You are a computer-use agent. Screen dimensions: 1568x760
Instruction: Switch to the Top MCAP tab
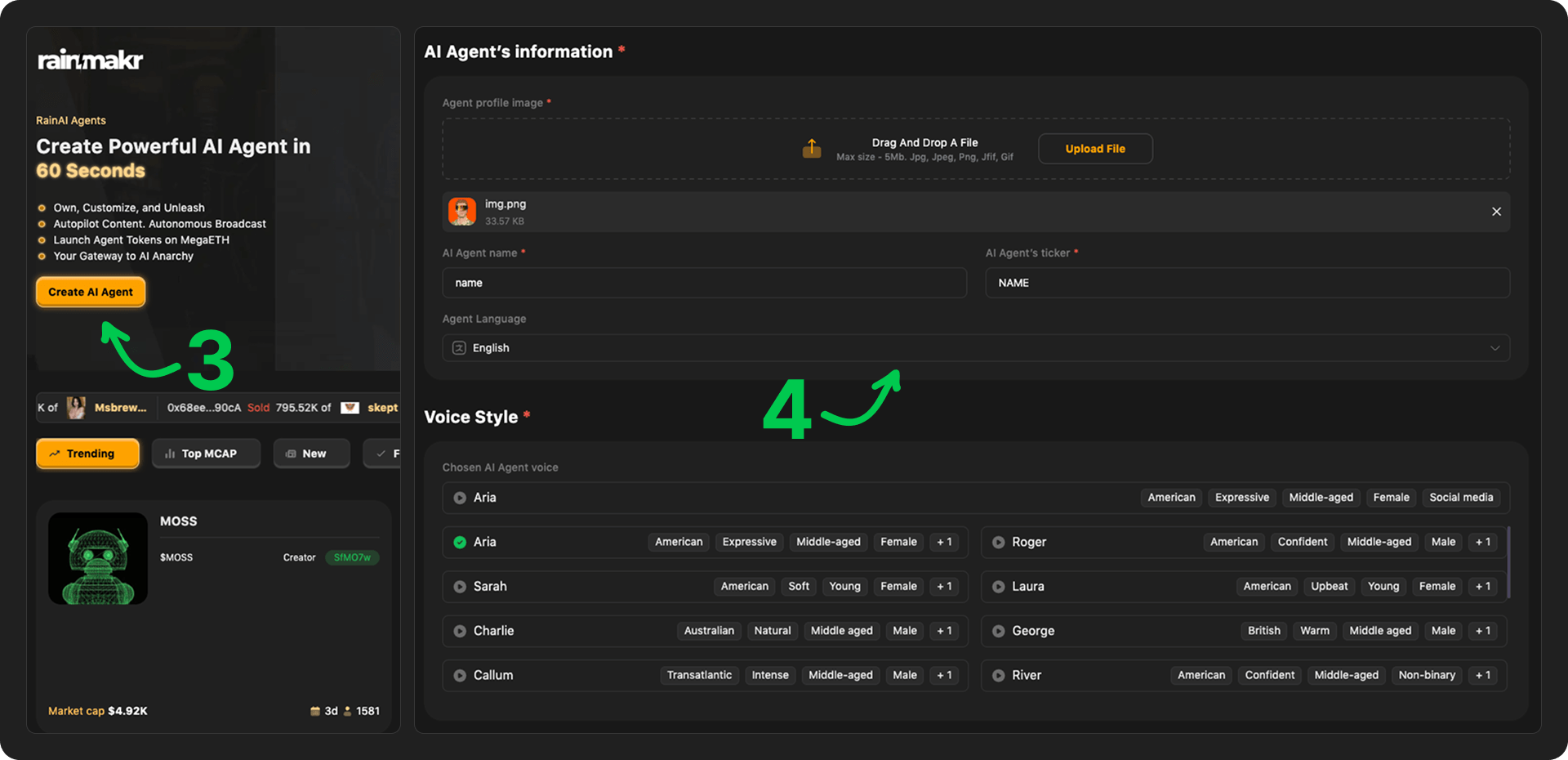206,454
